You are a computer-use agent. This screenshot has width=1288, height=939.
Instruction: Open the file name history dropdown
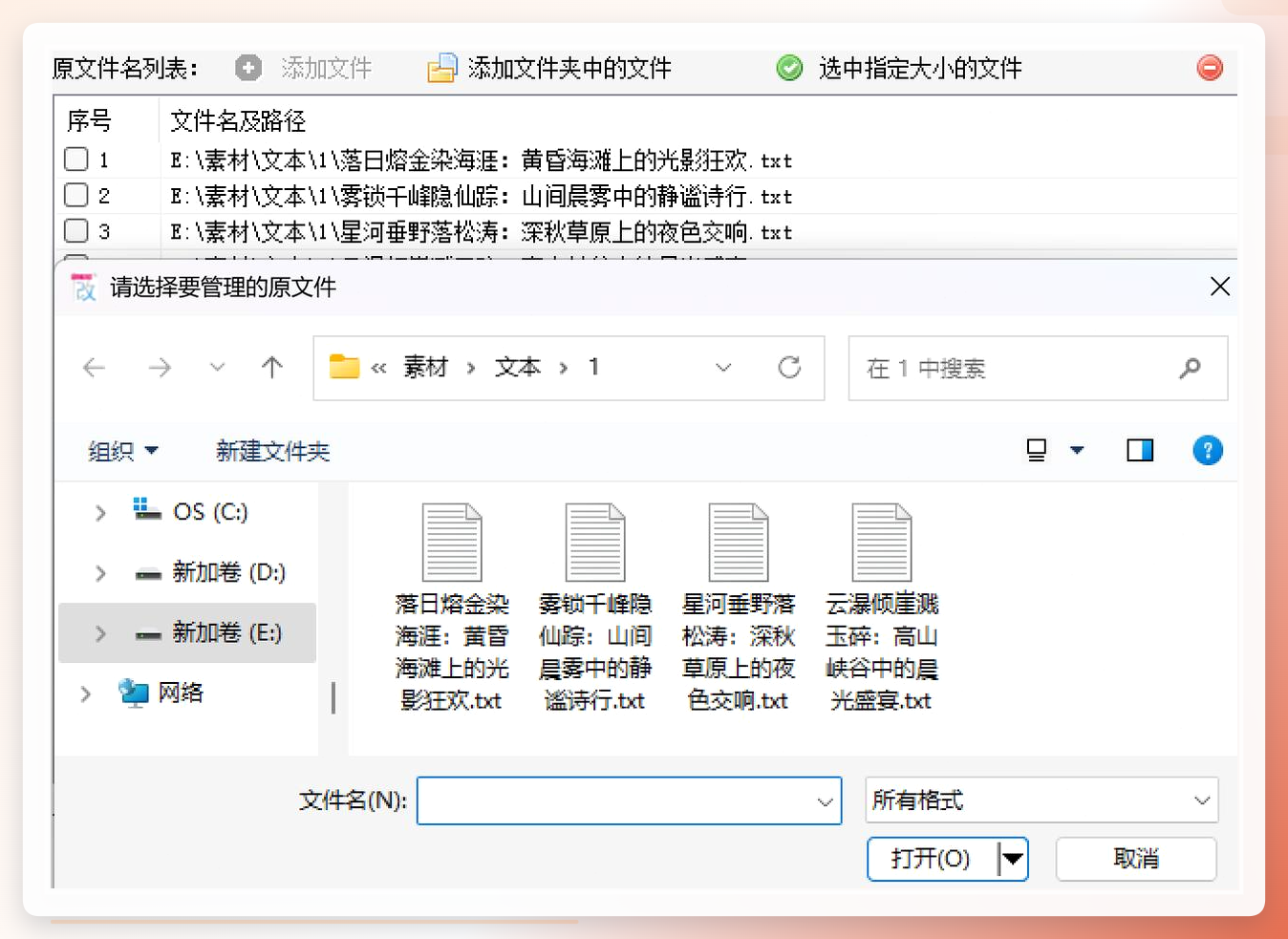tap(826, 802)
